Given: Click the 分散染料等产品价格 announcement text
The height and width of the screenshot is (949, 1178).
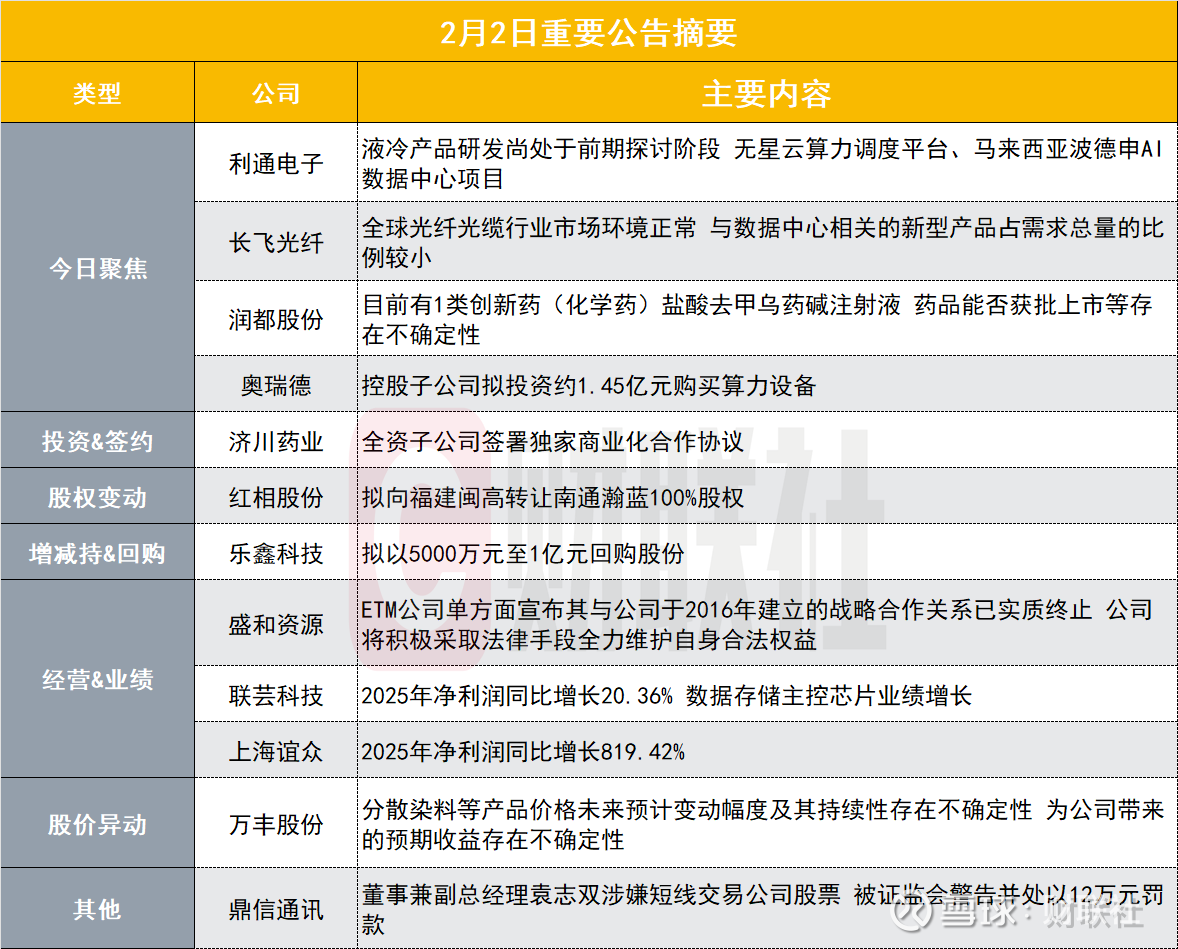Looking at the screenshot, I should tap(763, 824).
